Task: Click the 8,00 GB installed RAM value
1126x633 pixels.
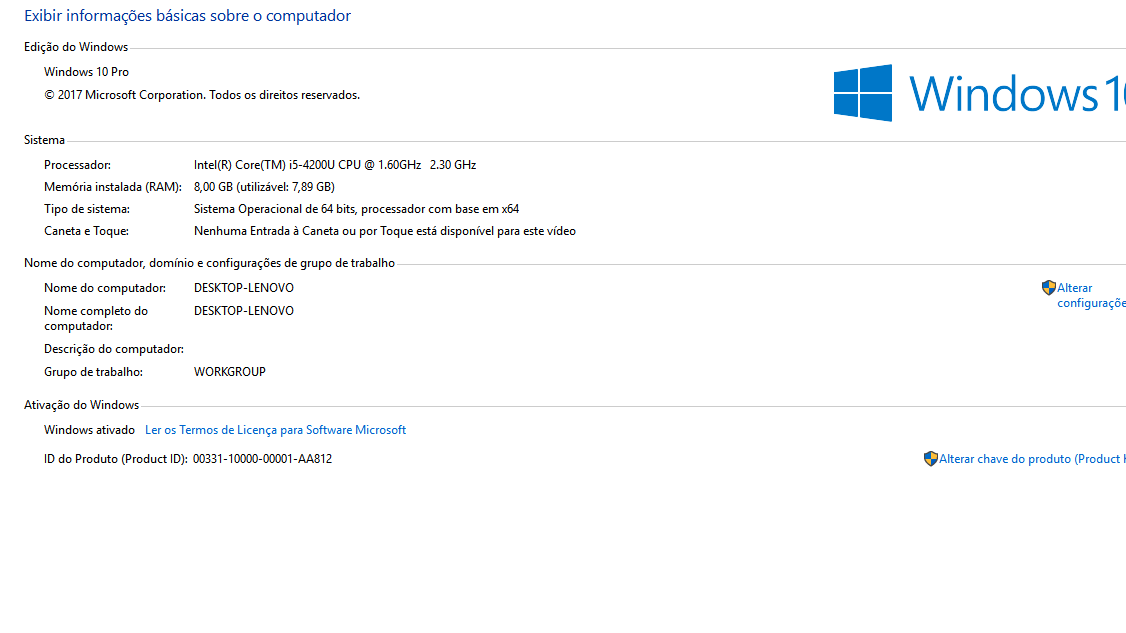Action: coord(263,187)
